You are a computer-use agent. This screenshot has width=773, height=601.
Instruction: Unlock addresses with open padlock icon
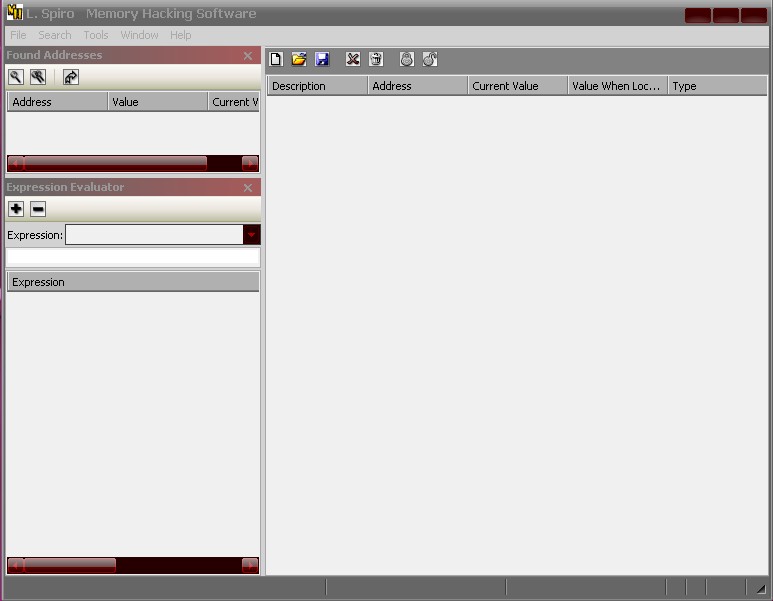[429, 59]
